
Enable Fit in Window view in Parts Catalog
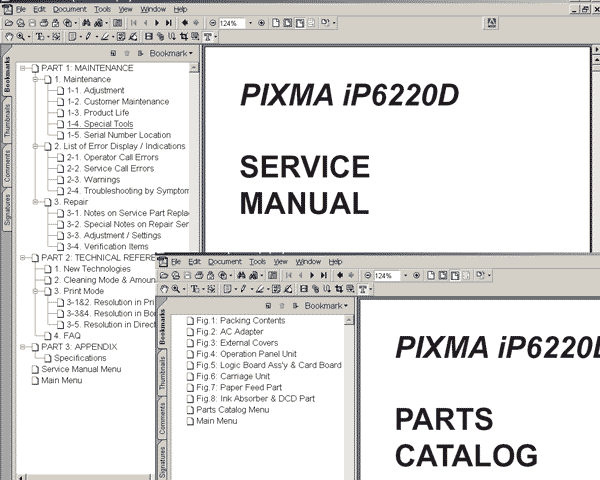pyautogui.click(x=443, y=275)
